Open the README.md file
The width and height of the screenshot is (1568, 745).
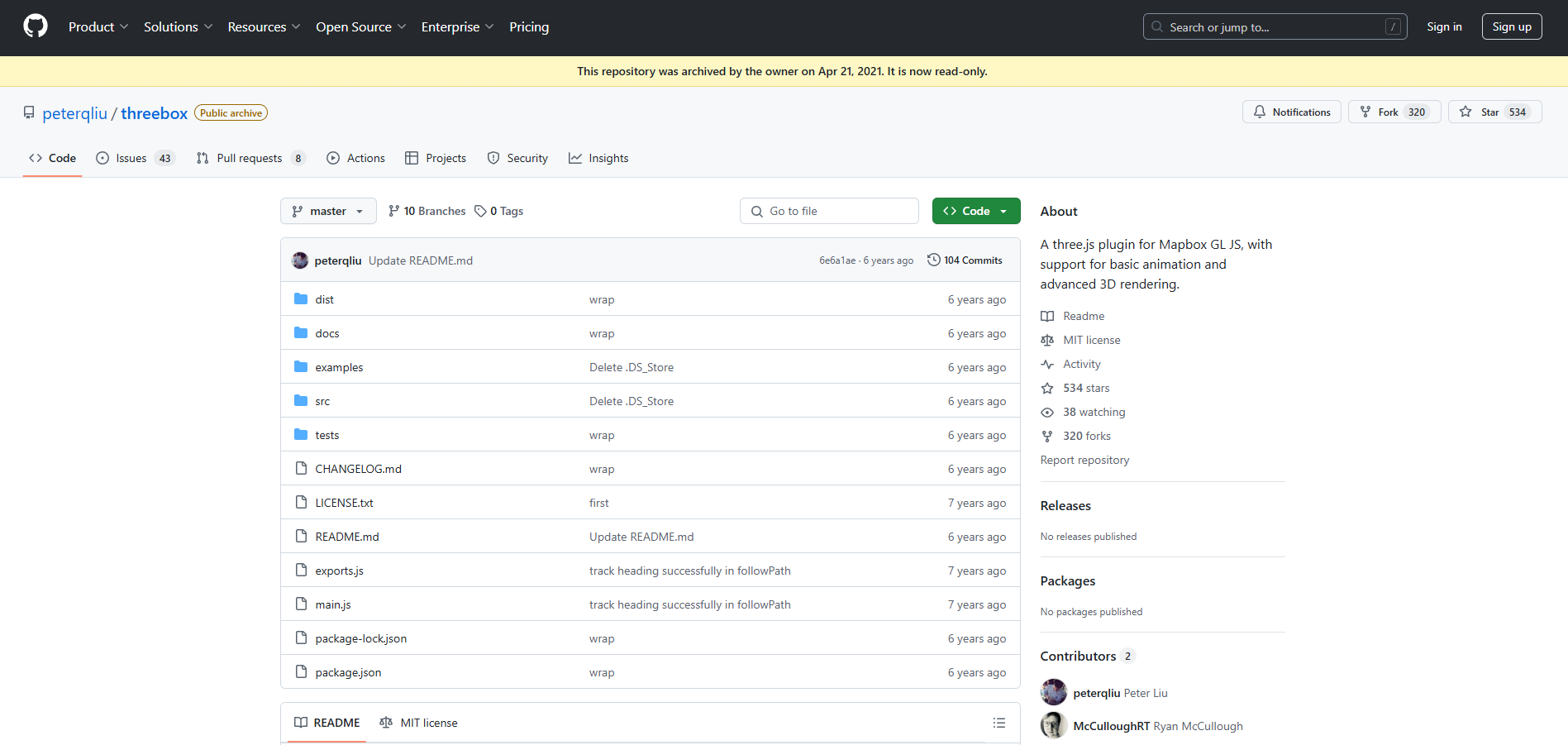[x=346, y=537]
